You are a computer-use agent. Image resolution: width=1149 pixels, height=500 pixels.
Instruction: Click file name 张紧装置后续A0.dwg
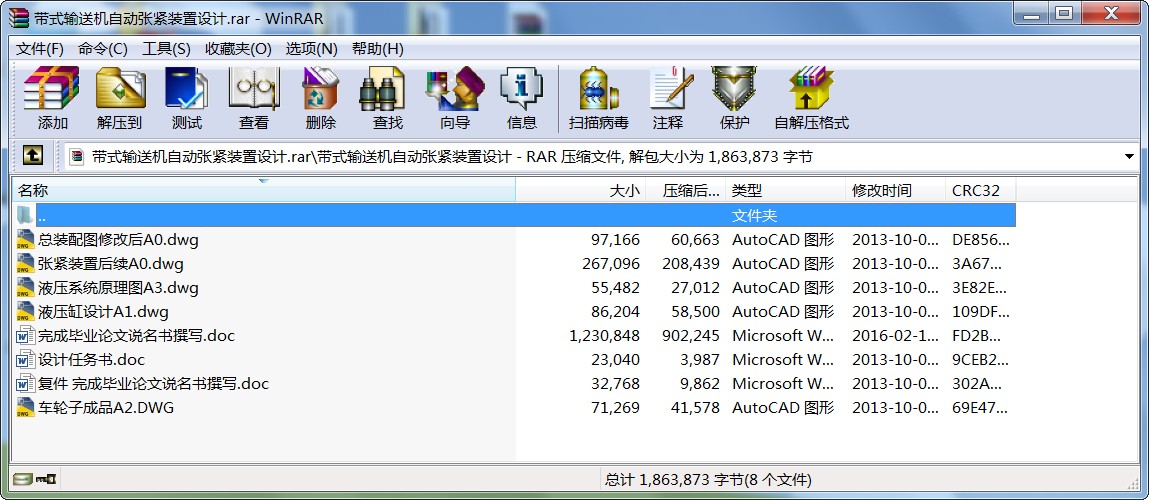[x=111, y=263]
